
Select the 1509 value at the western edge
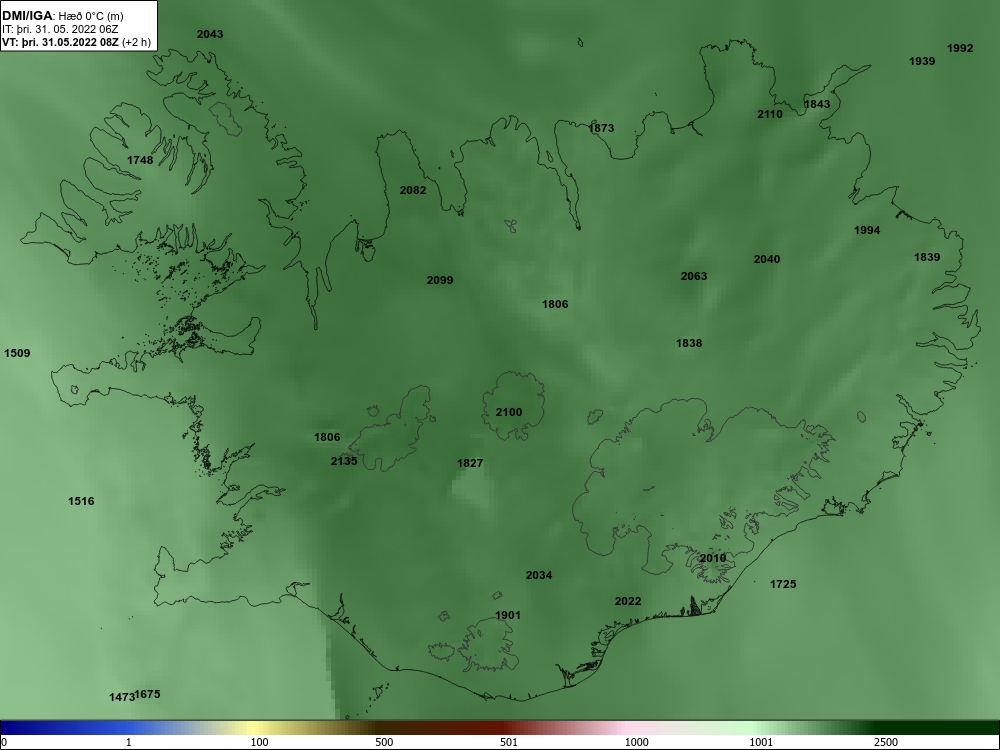click(17, 353)
